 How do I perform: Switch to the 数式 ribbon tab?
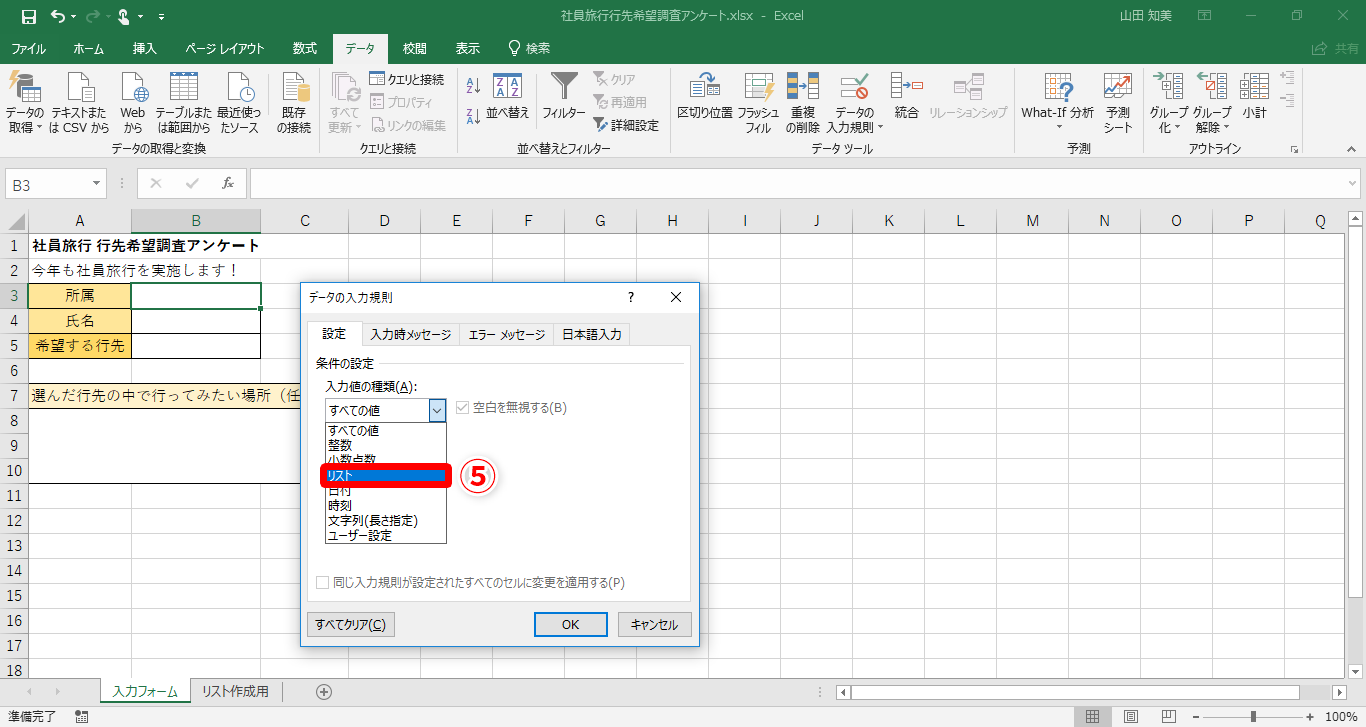click(305, 48)
